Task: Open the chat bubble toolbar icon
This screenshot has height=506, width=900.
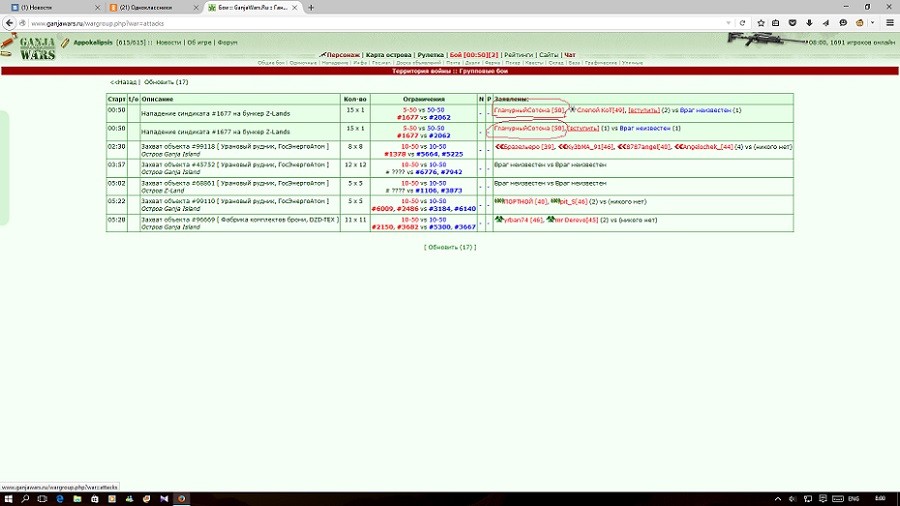Action: (843, 23)
